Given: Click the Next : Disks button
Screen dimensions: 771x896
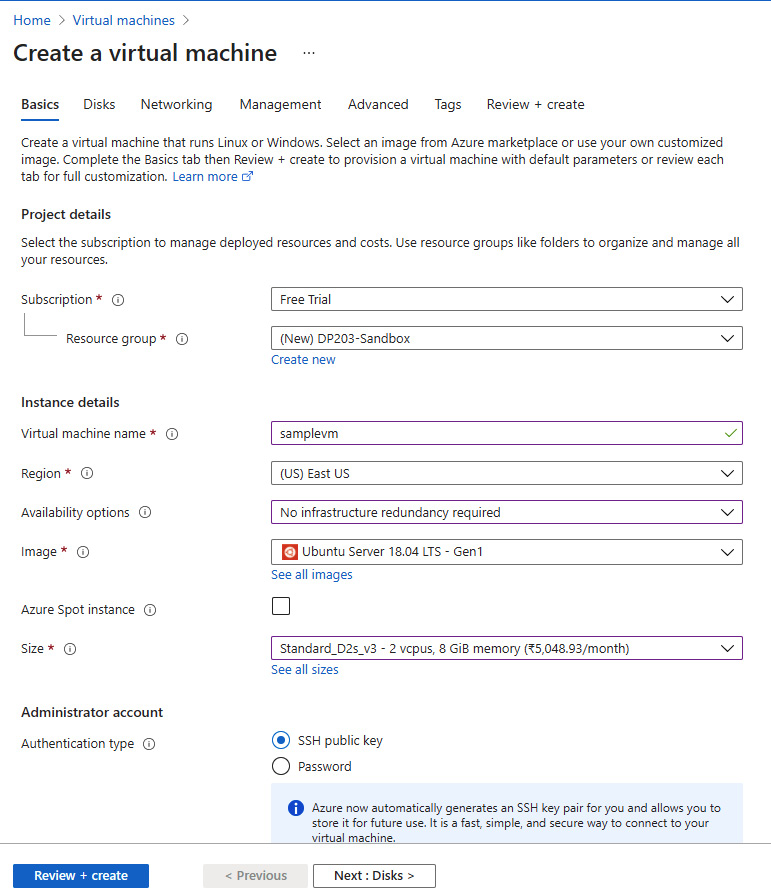Looking at the screenshot, I should [374, 876].
